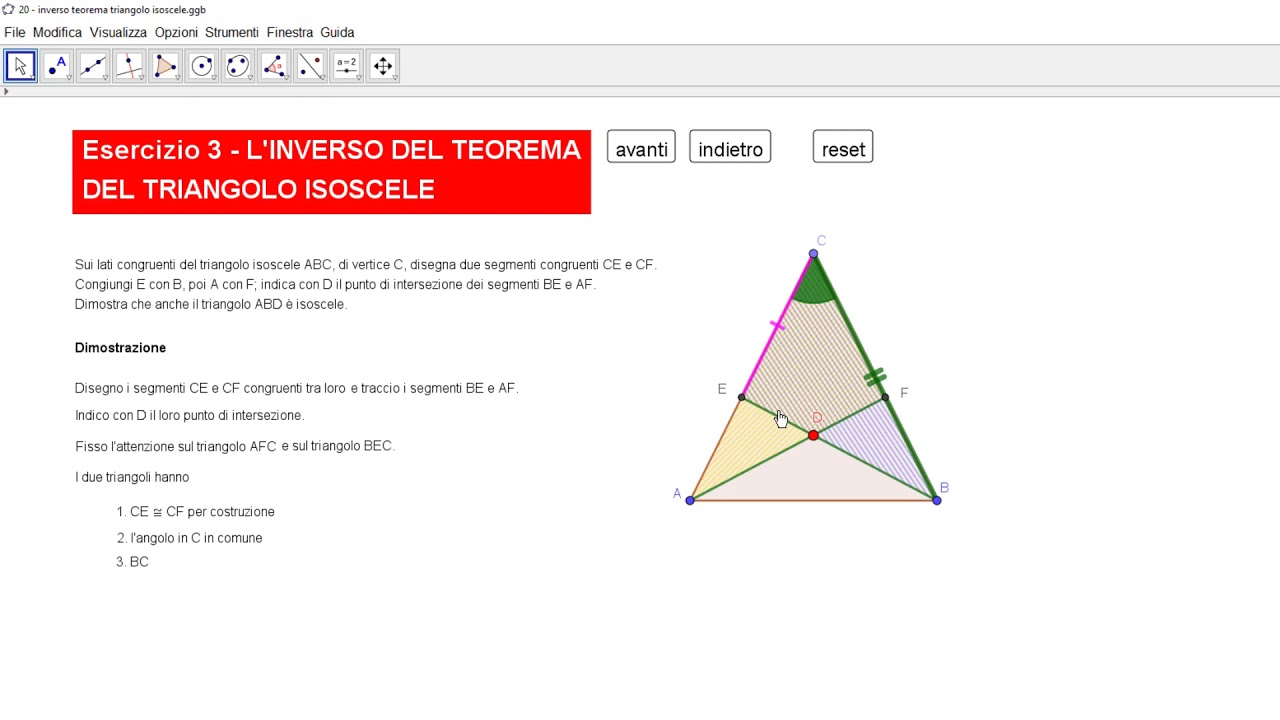Select the Move Graphics View tool
The image size is (1280, 720).
383,66
